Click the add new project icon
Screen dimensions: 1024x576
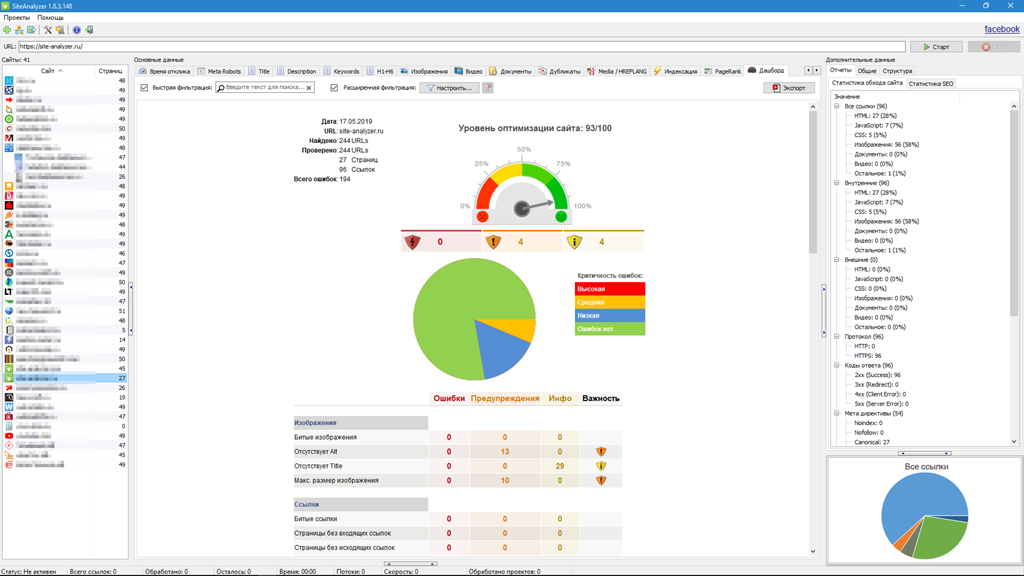click(6, 30)
